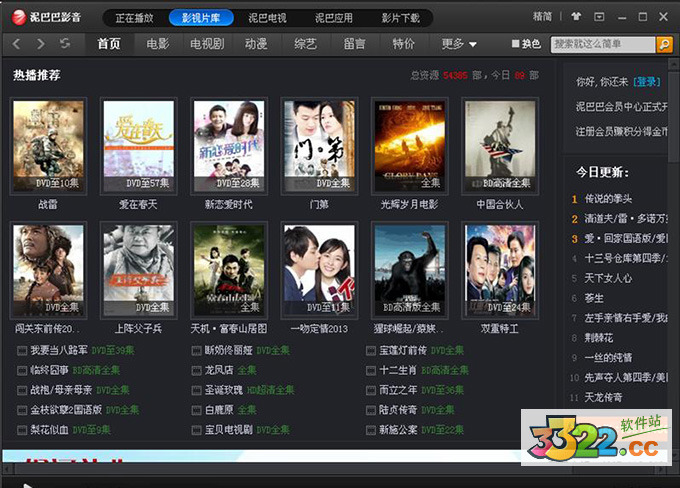The height and width of the screenshot is (488, 680).
Task: Click the icon beside 断奶佟丽娅
Action: coord(197,350)
